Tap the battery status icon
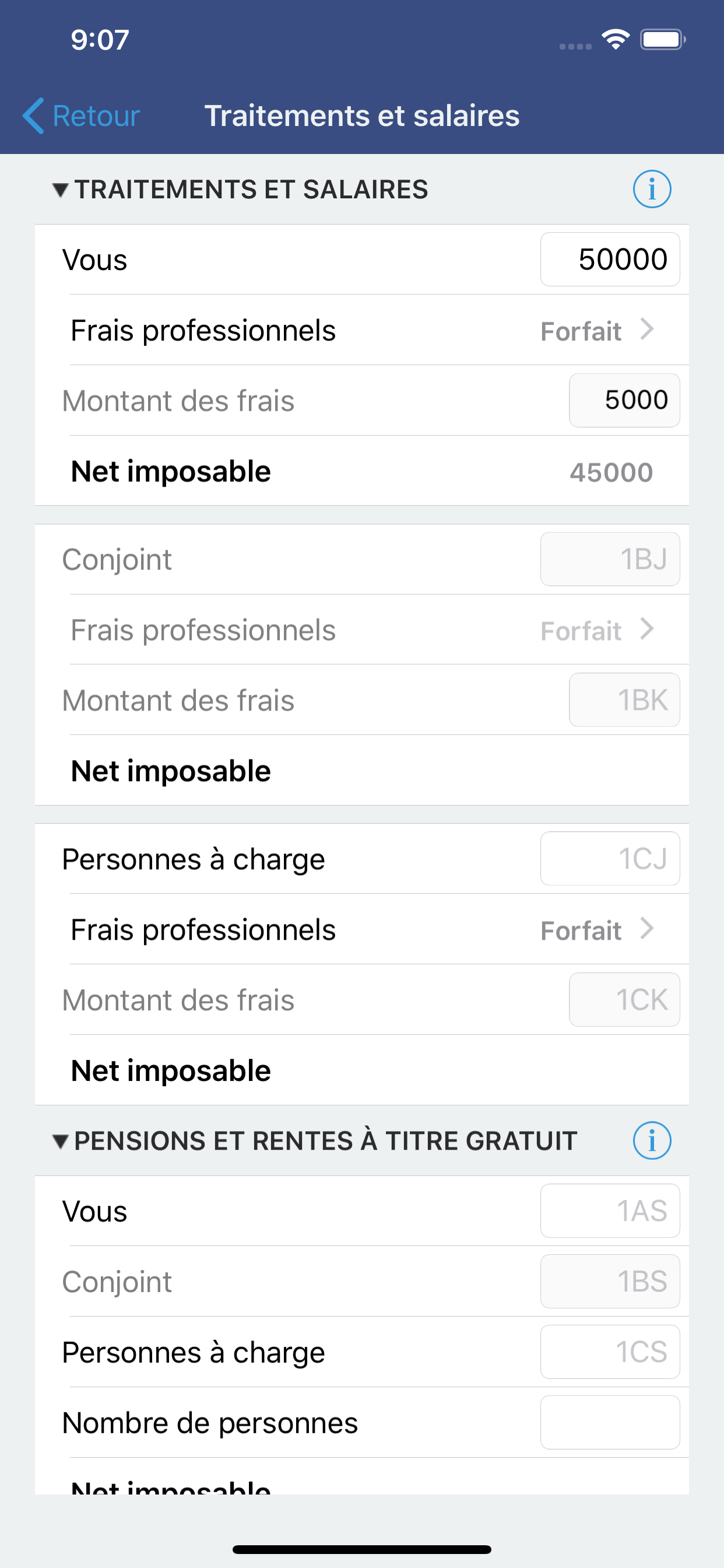Viewport: 724px width, 1568px height. click(x=662, y=40)
